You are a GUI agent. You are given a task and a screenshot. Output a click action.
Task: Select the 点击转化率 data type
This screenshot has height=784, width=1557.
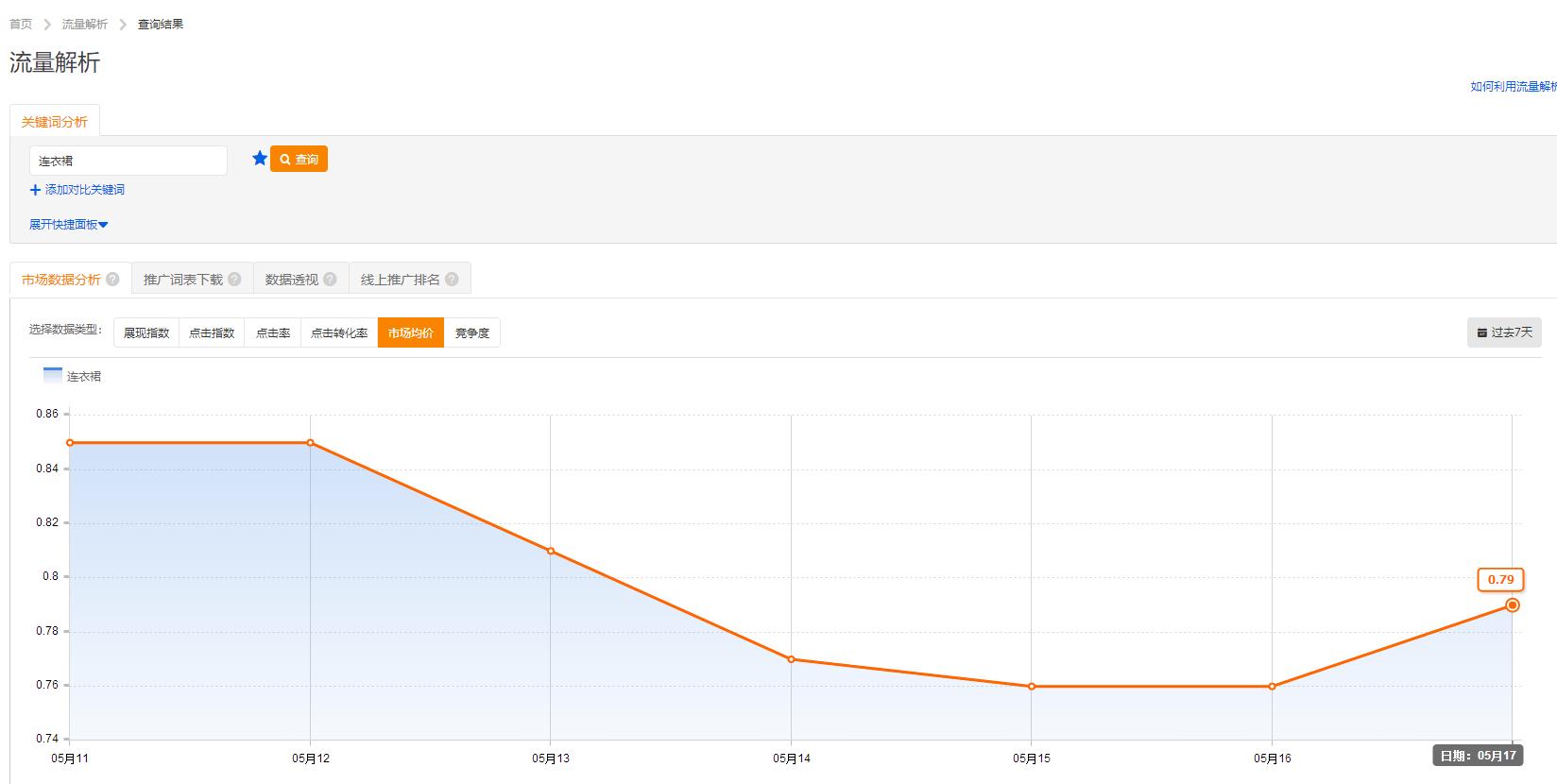point(339,333)
